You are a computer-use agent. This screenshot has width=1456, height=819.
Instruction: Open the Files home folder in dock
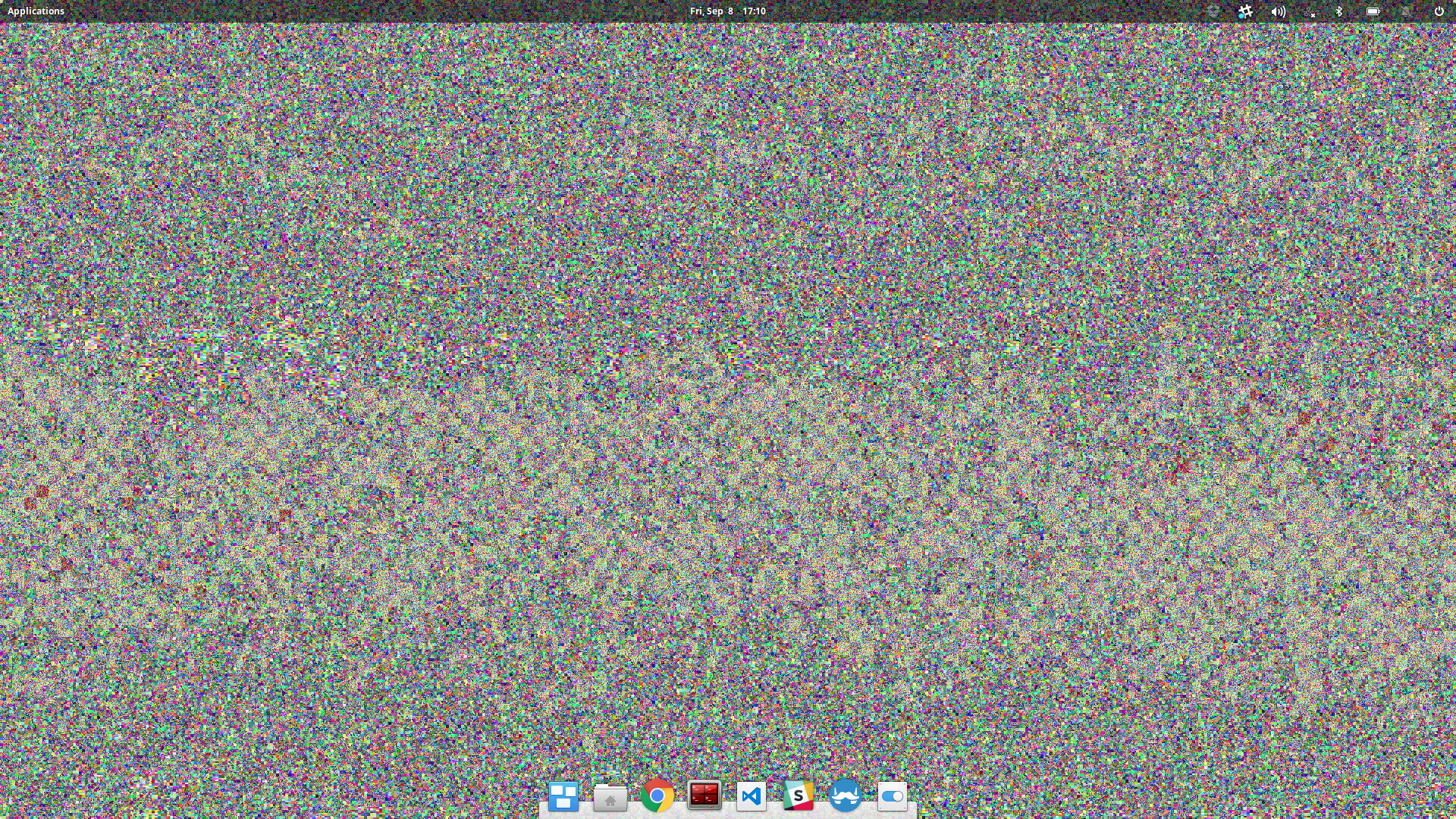point(610,796)
